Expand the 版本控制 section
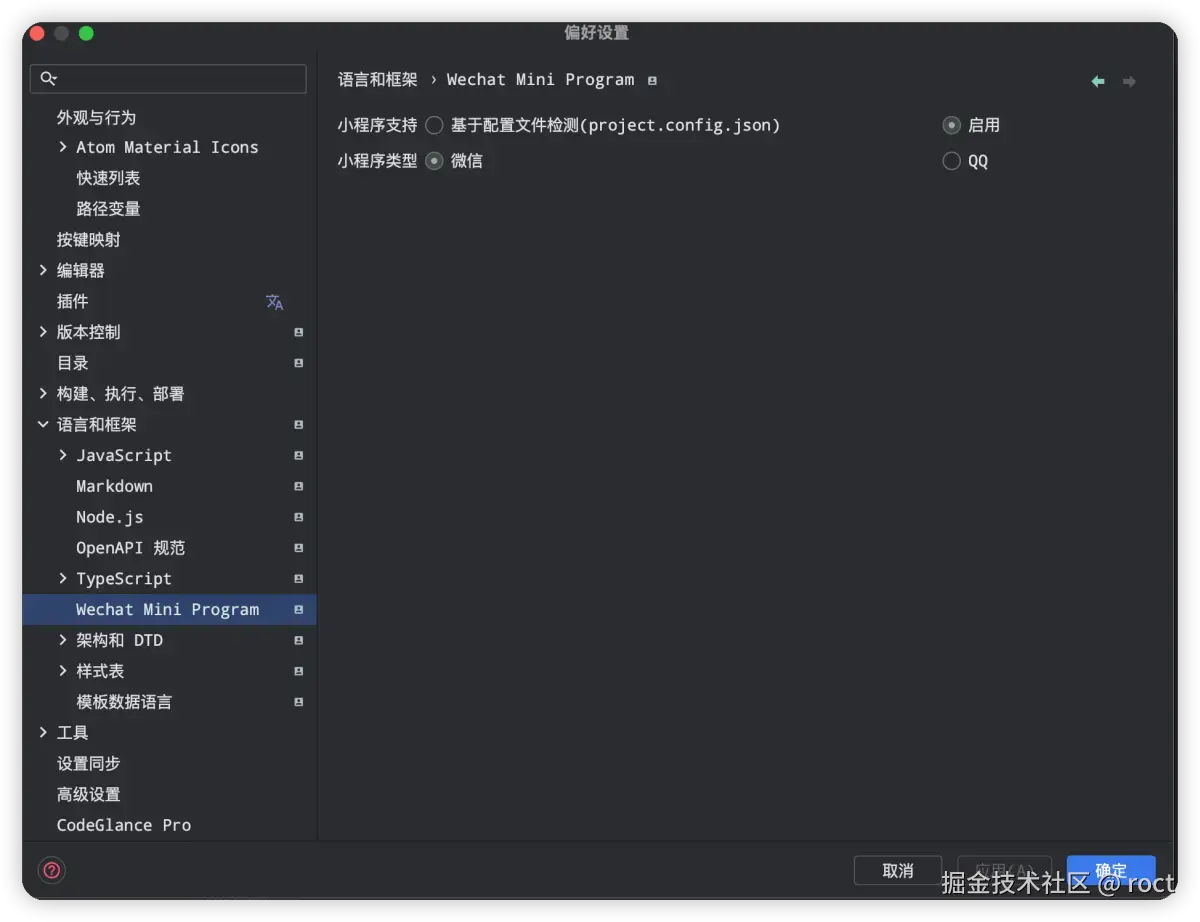The image size is (1200, 922). pos(43,332)
